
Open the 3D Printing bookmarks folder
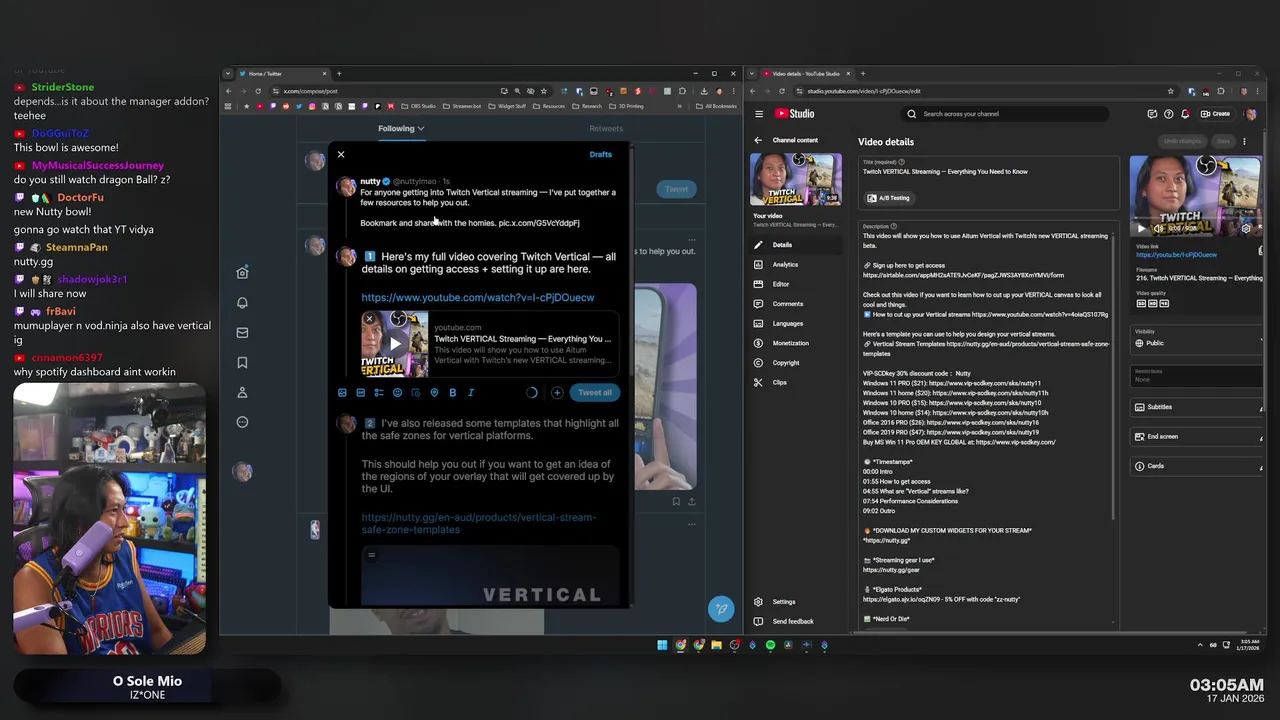click(x=626, y=106)
